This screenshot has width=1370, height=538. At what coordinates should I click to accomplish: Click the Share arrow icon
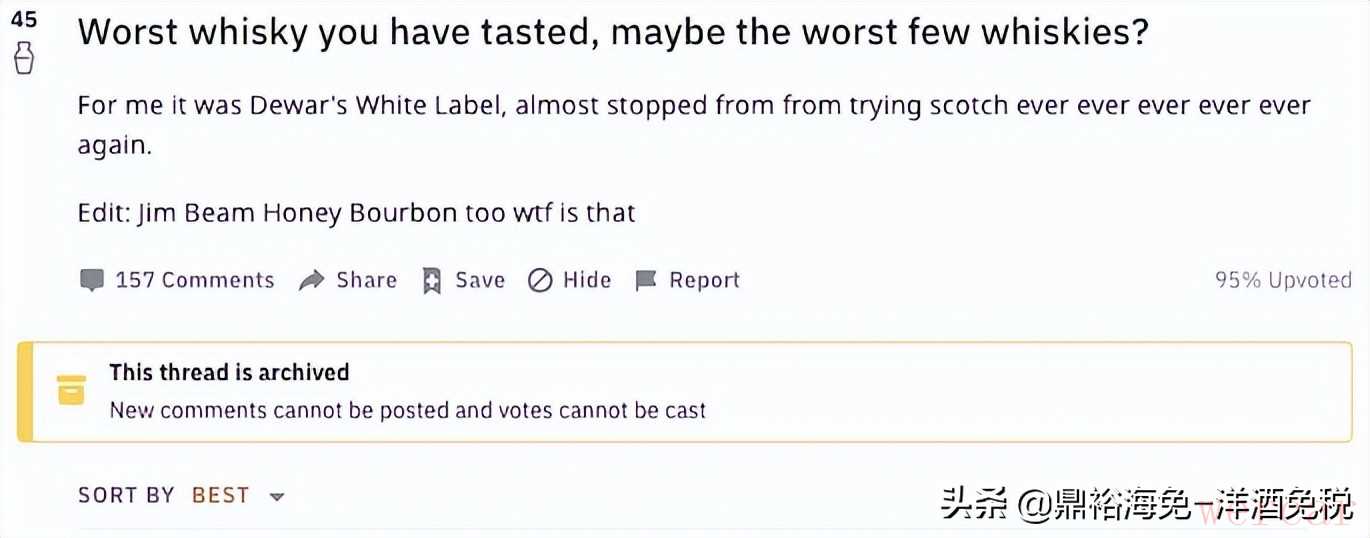312,280
